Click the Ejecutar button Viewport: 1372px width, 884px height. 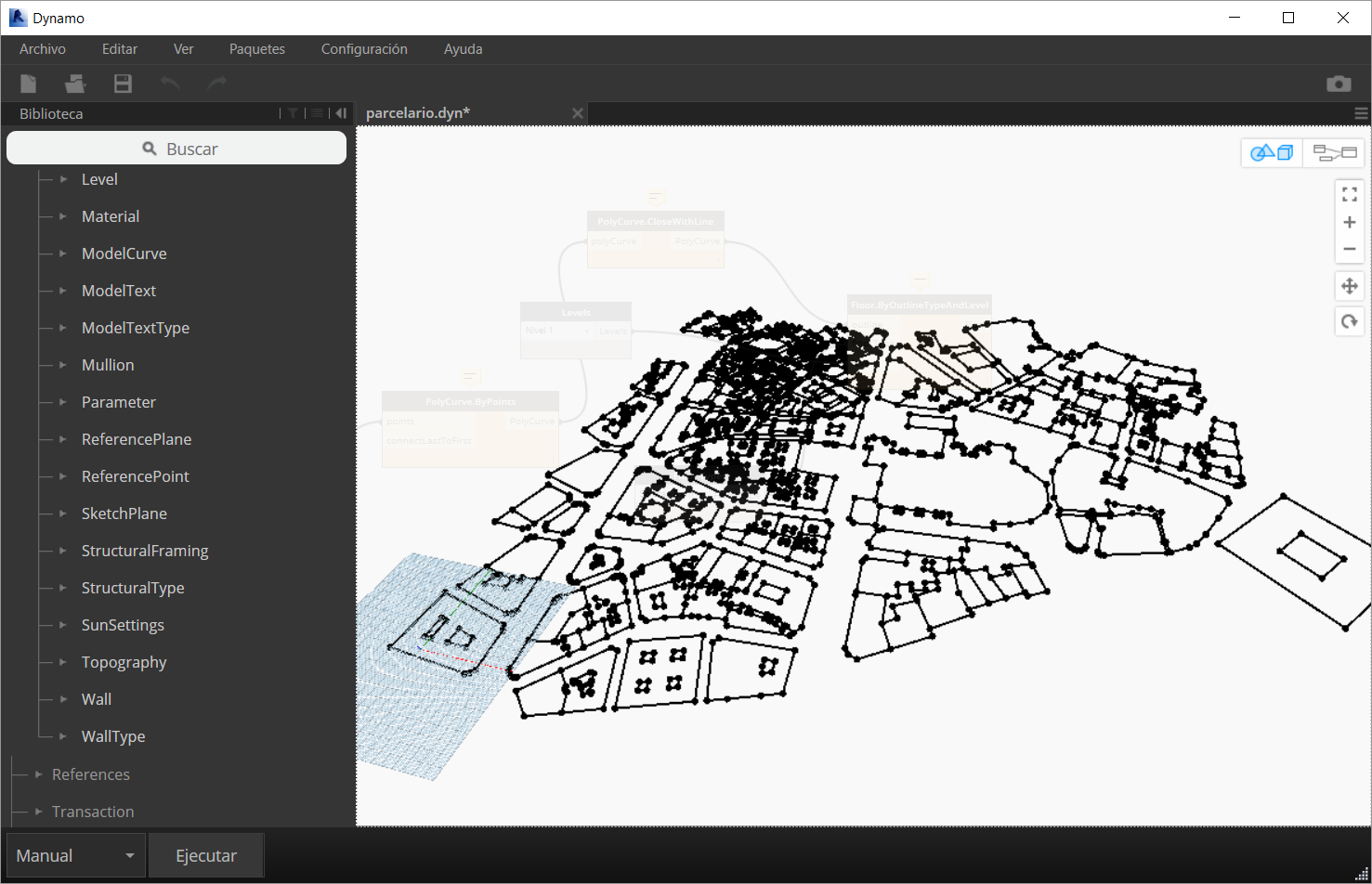[x=206, y=855]
